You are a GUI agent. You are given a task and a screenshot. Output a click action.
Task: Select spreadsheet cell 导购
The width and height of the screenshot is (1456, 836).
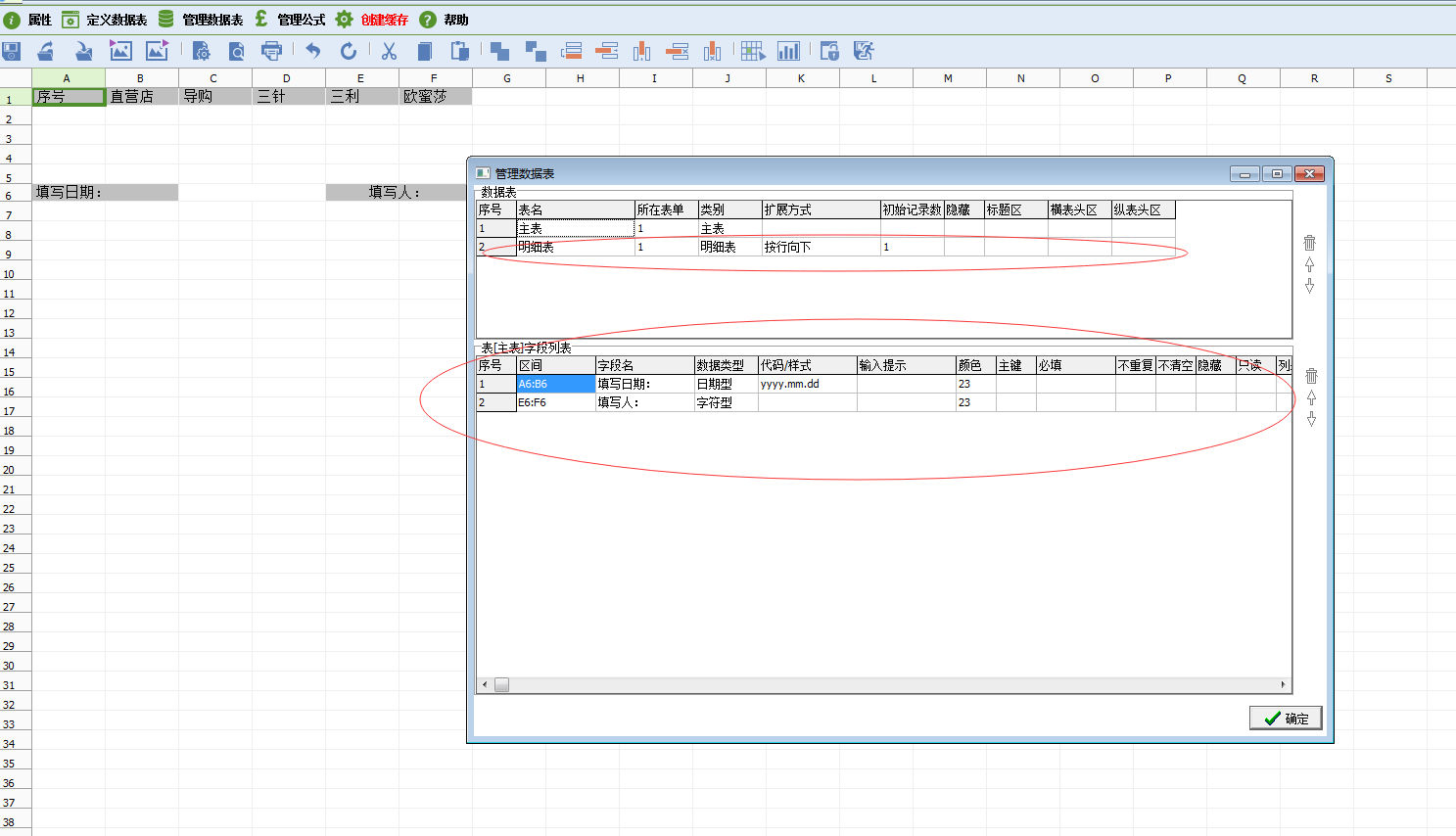[x=215, y=96]
